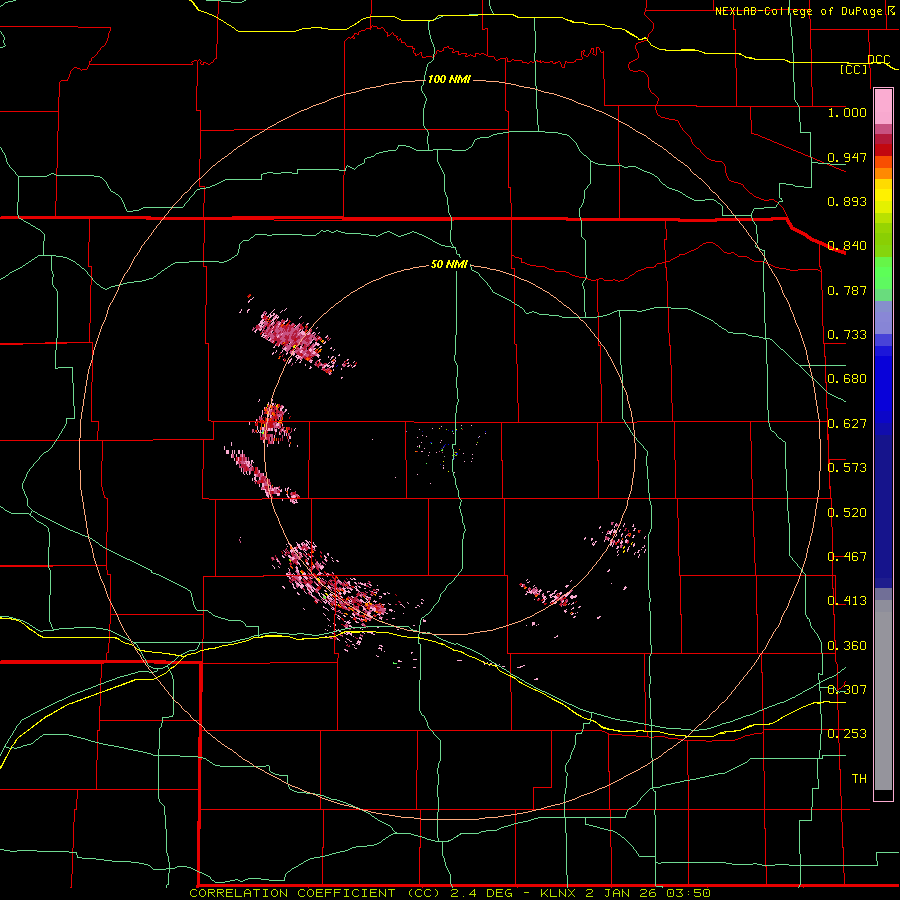Viewport: 900px width, 900px height.
Task: Pick the gray band near 0.307
Action: click(x=883, y=695)
